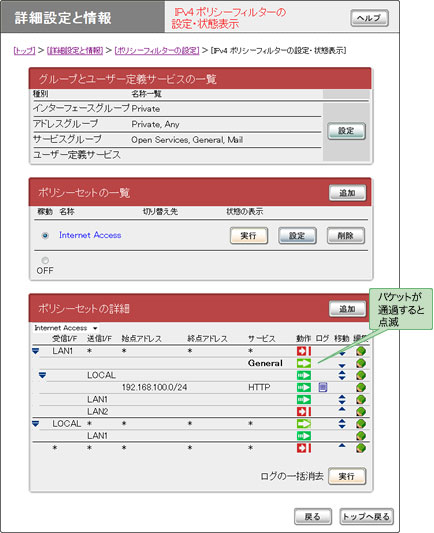Viewport: 434px width, 533px height.
Task: Click the edit icon for the General row
Action: coord(361,363)
